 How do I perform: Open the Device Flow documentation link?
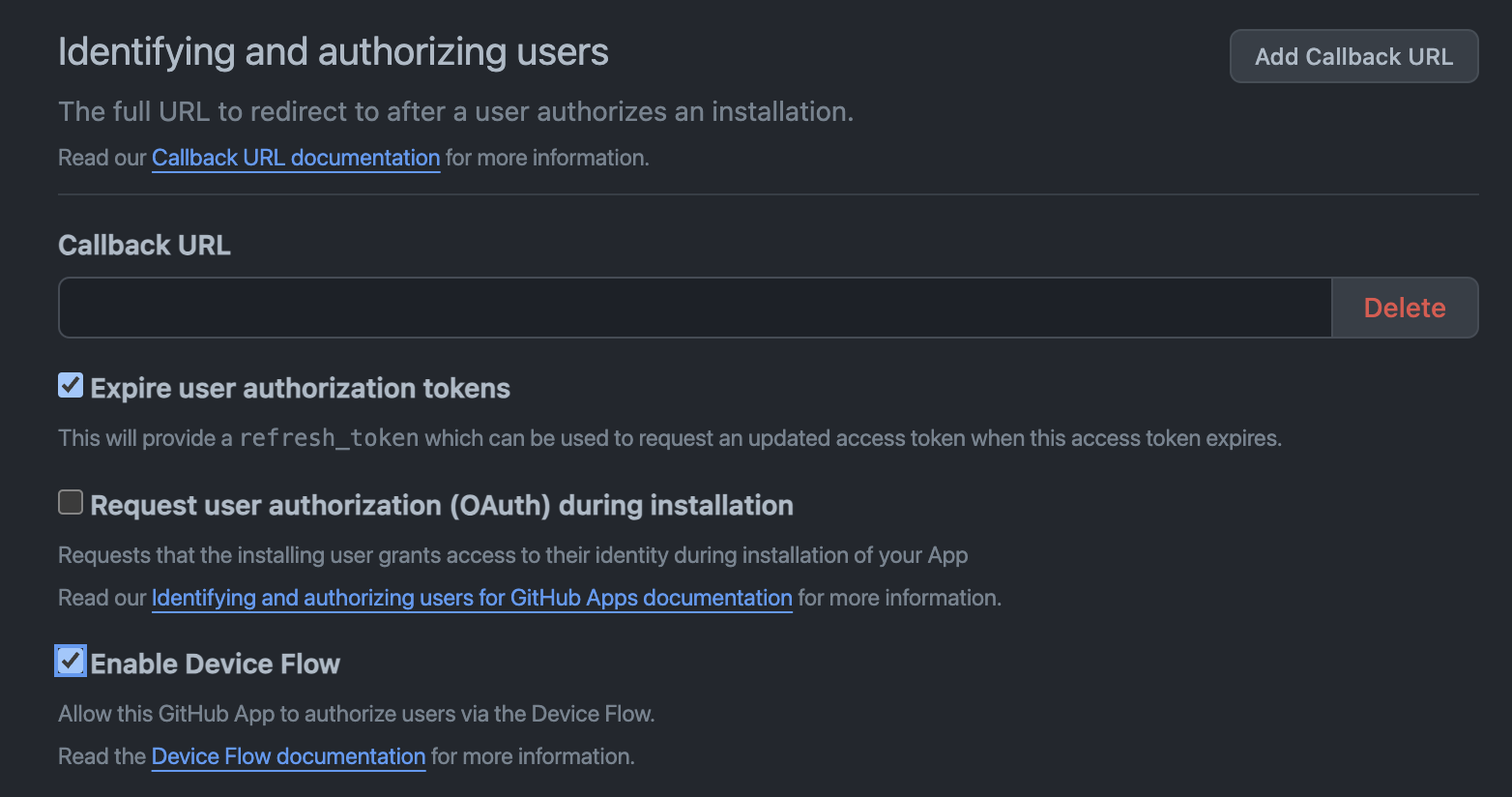[288, 756]
